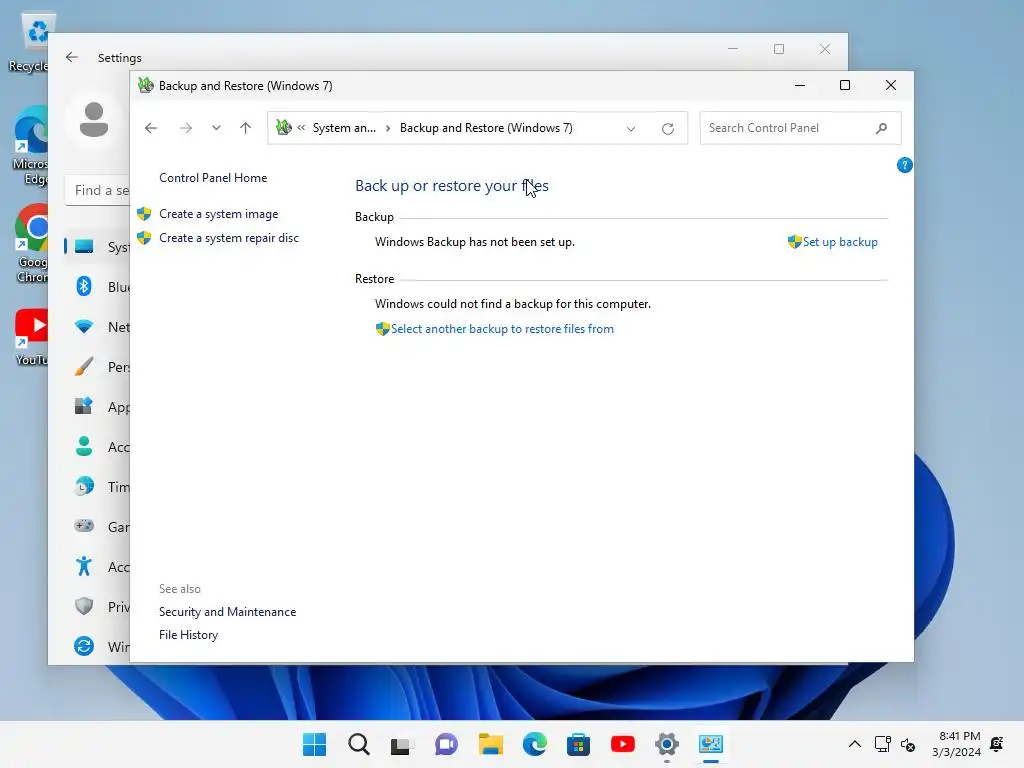Click the user avatar in Settings

pos(94,120)
